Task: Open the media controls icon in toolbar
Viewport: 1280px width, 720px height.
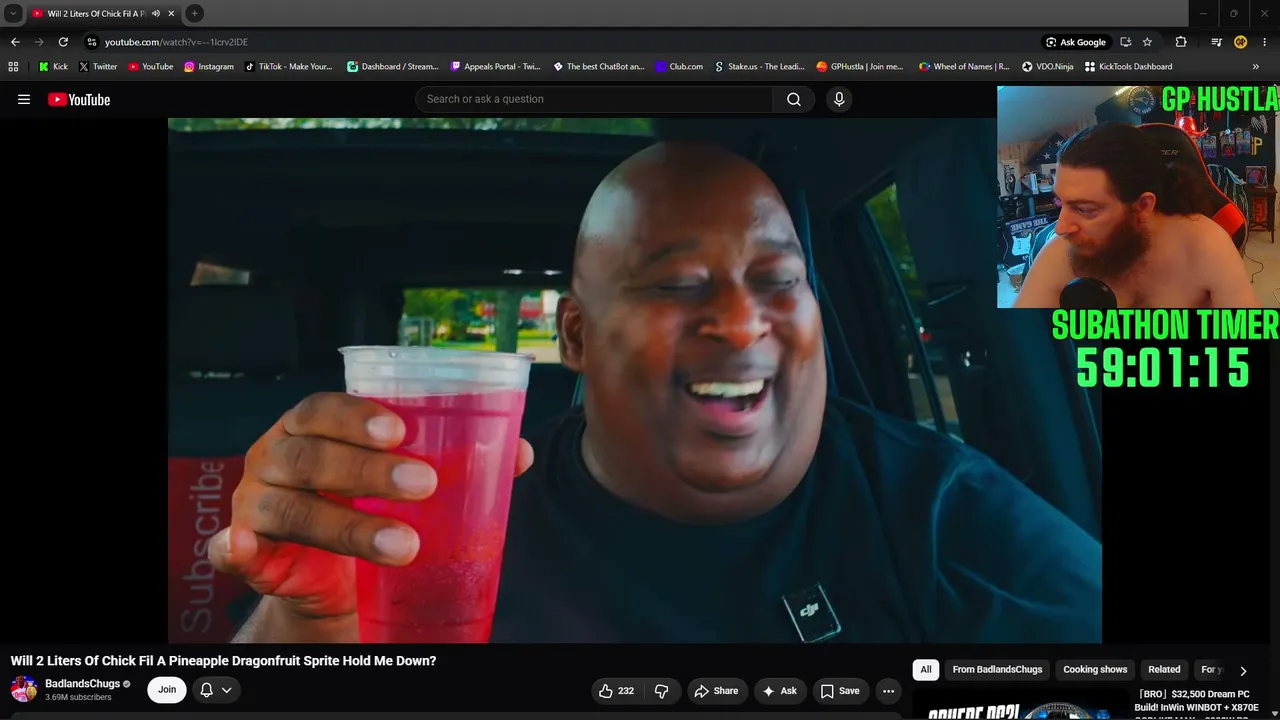Action: pos(1216,42)
